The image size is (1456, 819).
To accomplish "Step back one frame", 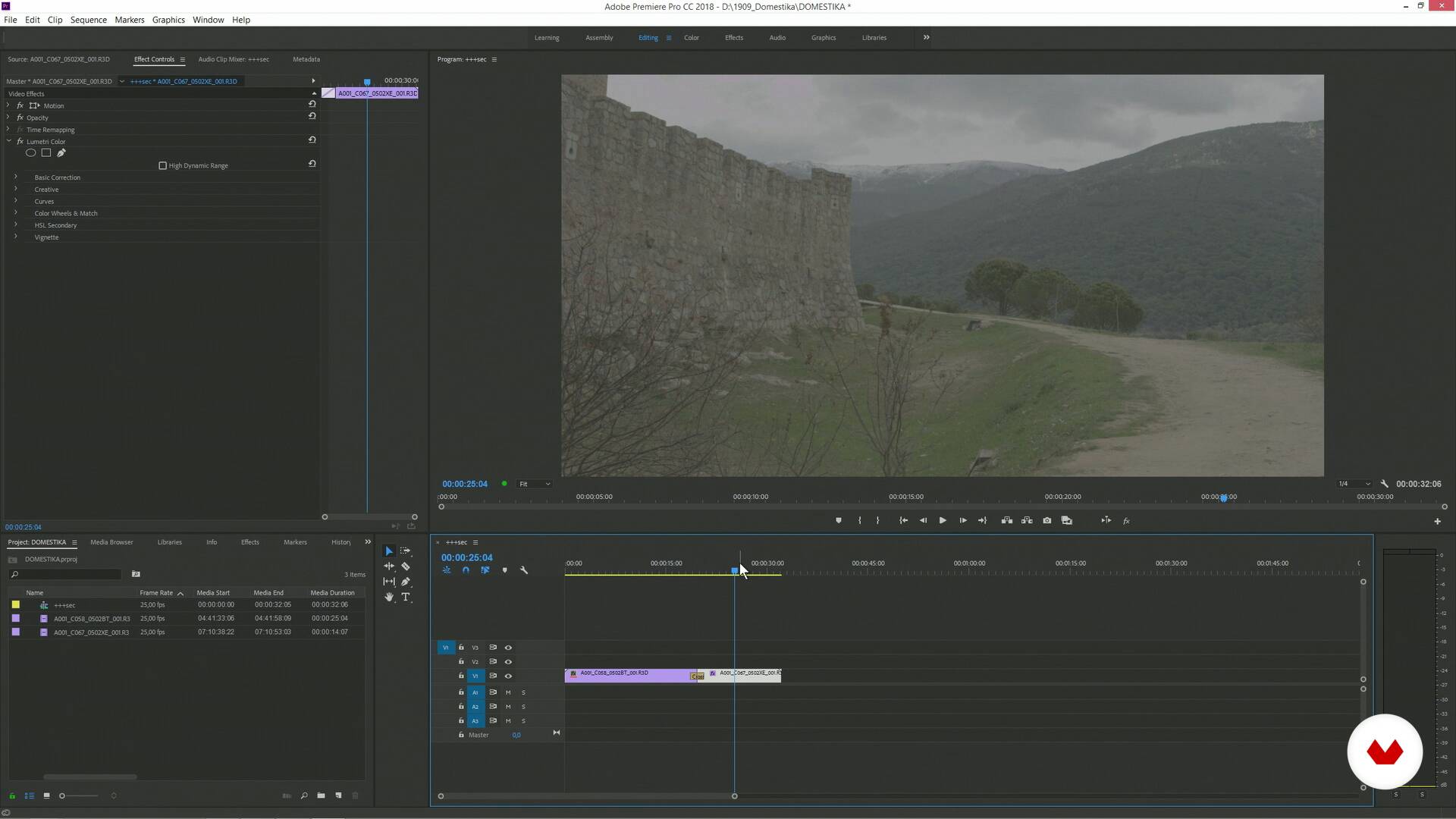I will coord(923,520).
